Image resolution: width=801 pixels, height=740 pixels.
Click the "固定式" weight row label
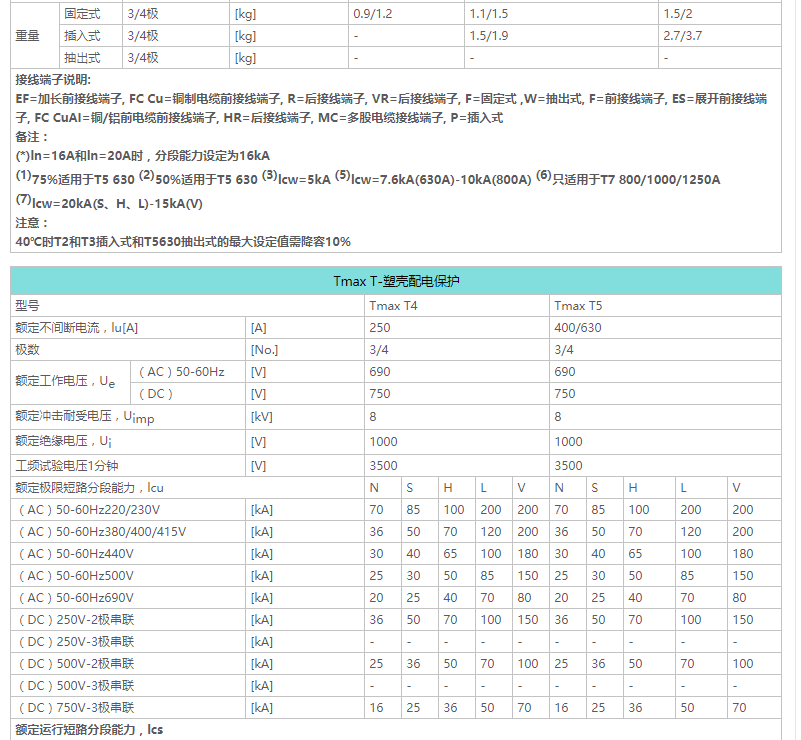pyautogui.click(x=82, y=14)
